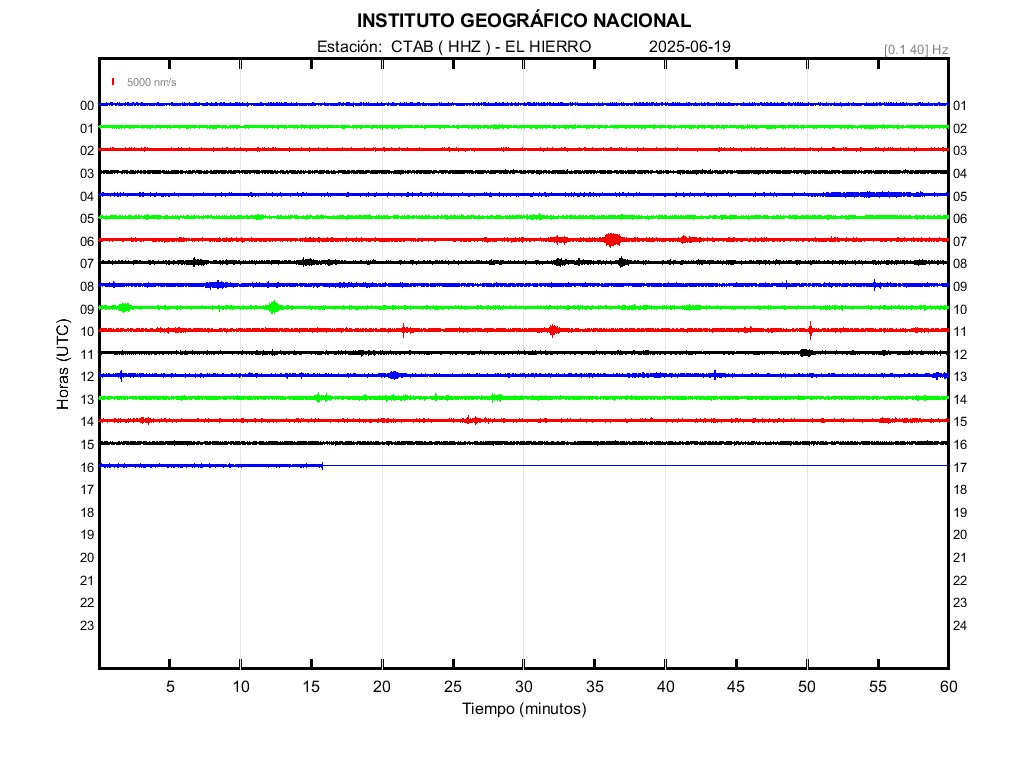Click the left-axis hour label 19

pos(87,535)
